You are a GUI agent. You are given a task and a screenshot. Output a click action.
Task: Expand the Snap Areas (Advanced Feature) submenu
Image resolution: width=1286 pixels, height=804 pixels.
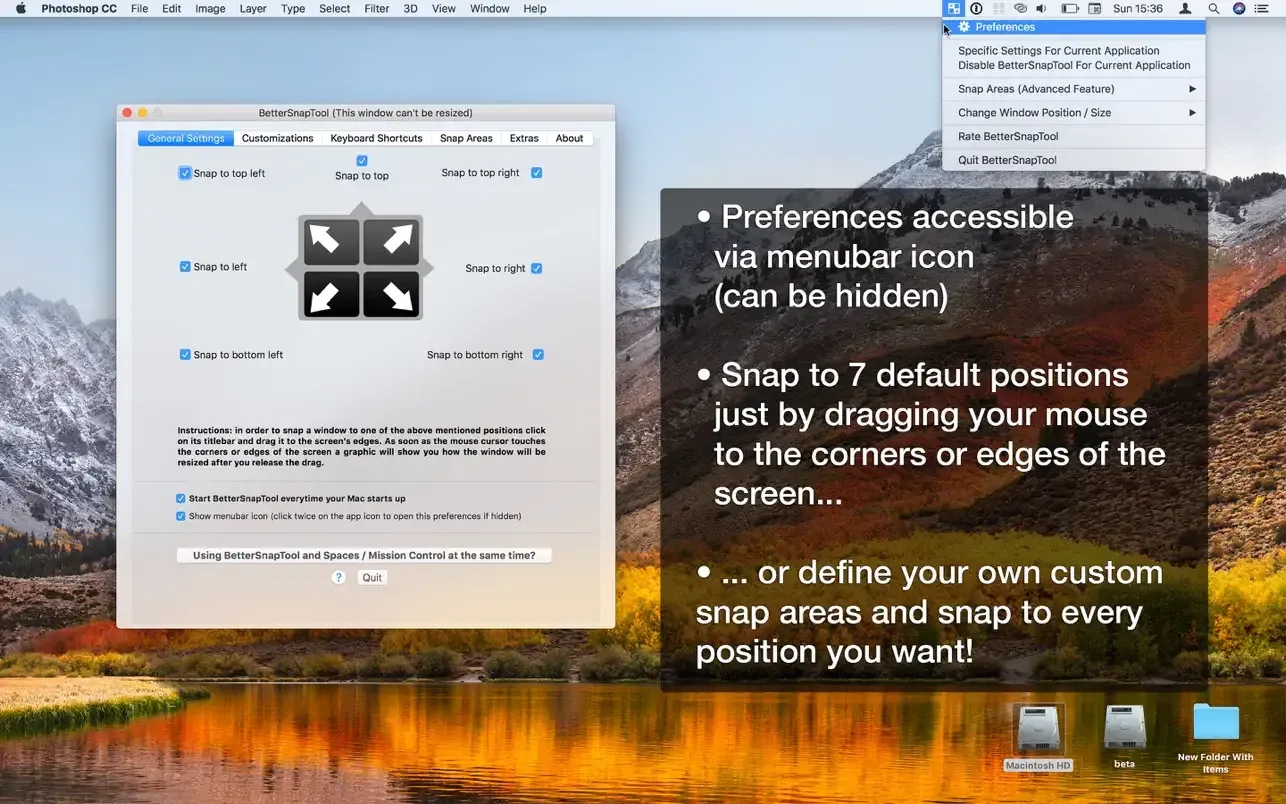1074,88
